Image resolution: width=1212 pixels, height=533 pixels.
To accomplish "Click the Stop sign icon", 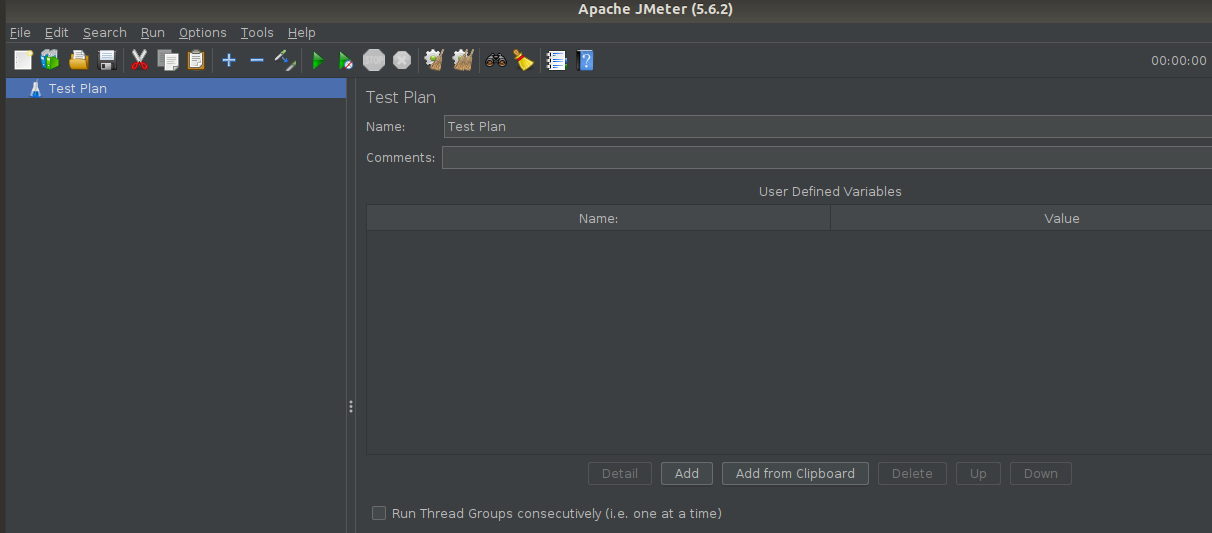I will point(374,61).
